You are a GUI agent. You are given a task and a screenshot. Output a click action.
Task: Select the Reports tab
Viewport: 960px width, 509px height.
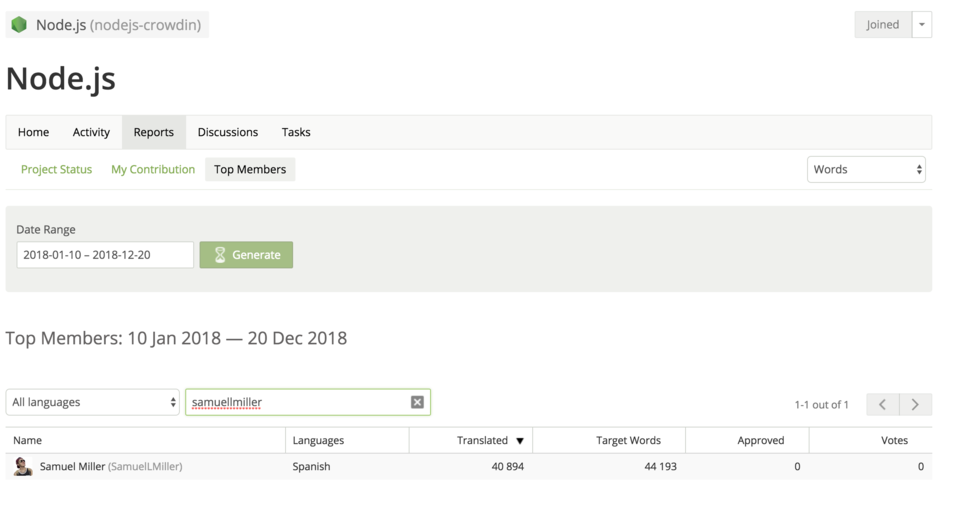click(154, 132)
